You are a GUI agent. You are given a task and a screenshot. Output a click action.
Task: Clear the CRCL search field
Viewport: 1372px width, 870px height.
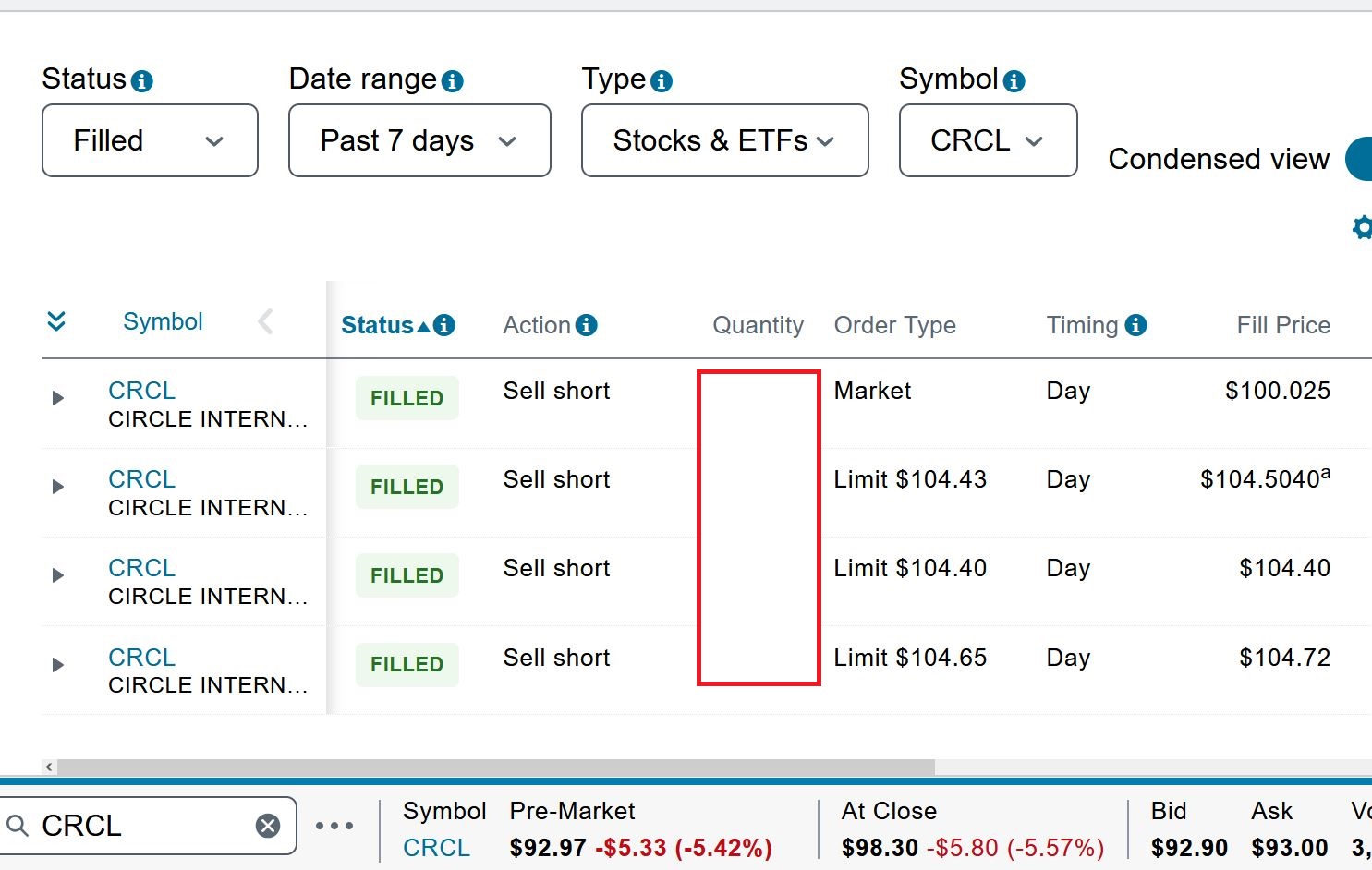(x=268, y=826)
